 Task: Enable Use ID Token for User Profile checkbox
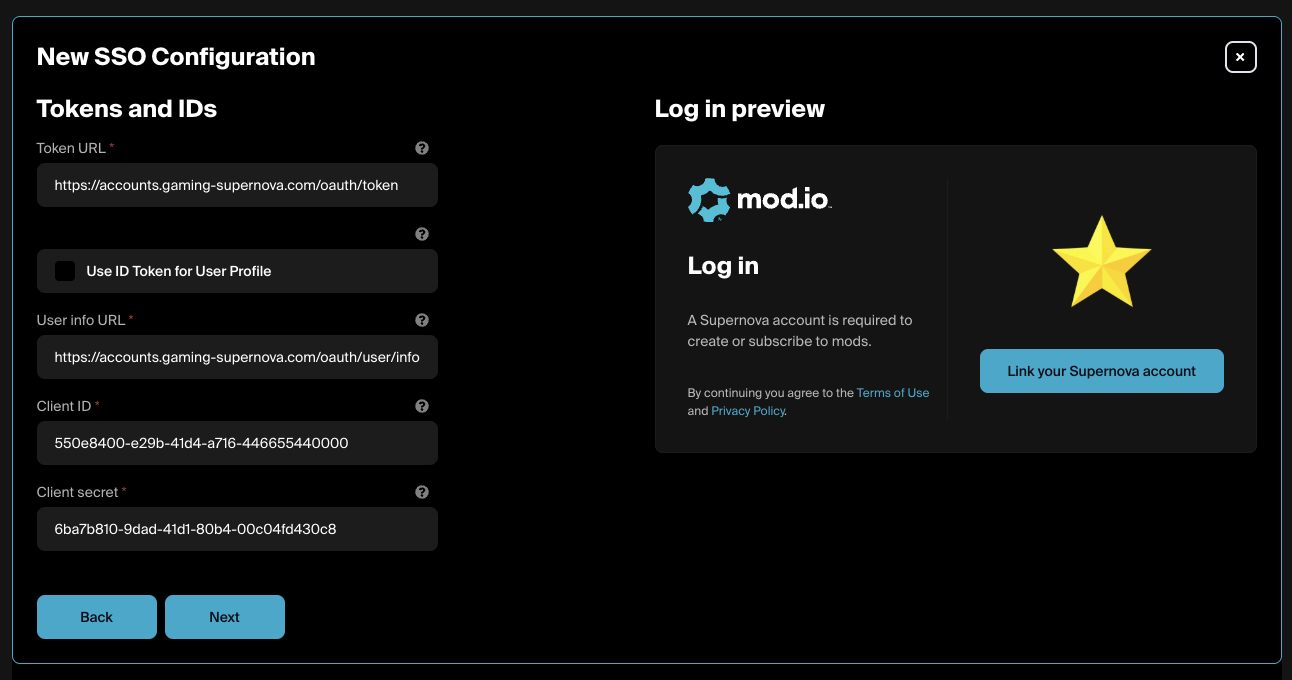(65, 271)
